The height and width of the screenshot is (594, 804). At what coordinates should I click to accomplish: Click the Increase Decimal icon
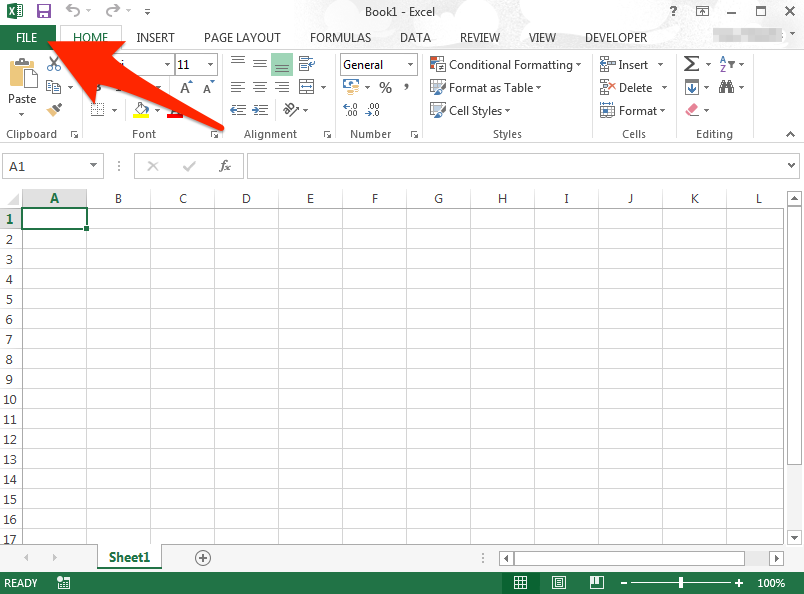[350, 109]
